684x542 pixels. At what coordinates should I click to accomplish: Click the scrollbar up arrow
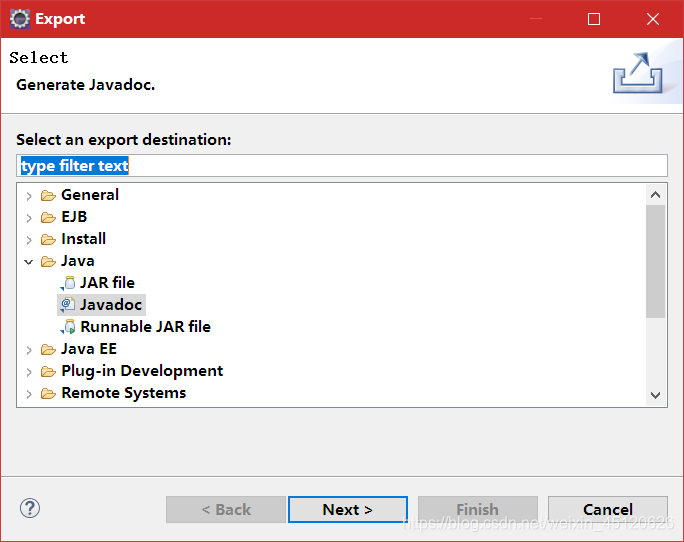(655, 195)
